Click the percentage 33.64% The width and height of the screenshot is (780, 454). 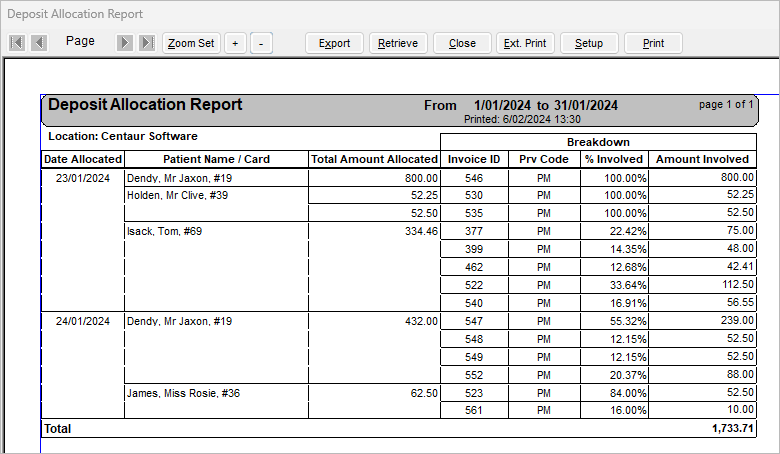point(628,285)
